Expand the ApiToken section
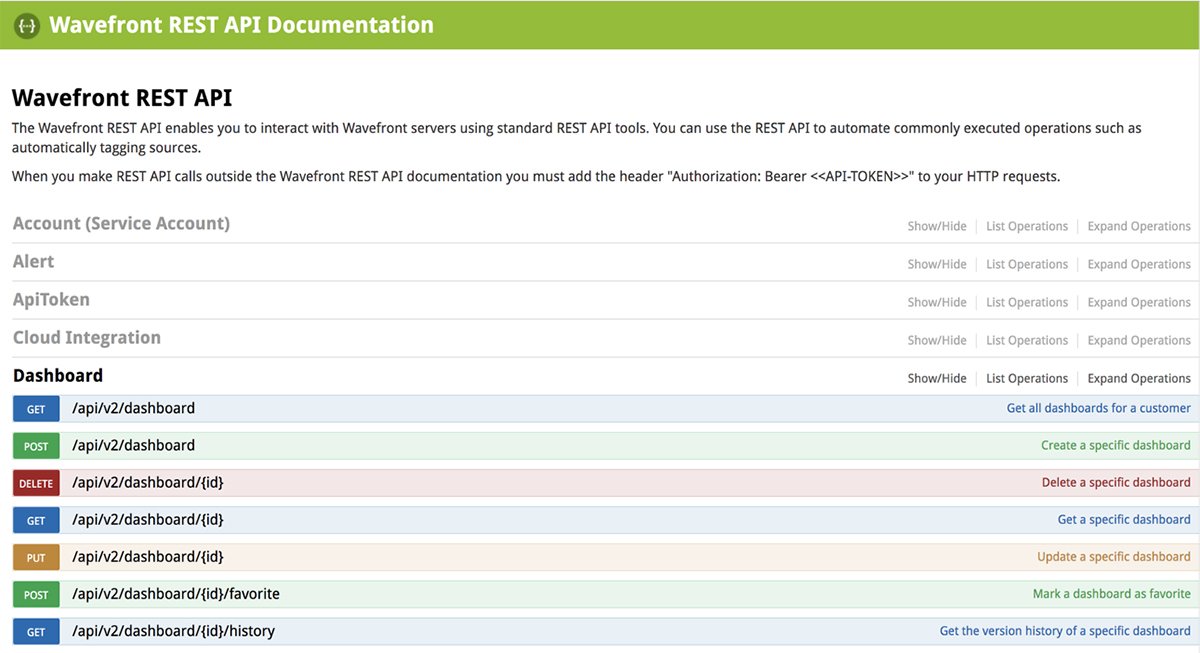1200x653 pixels. click(51, 300)
